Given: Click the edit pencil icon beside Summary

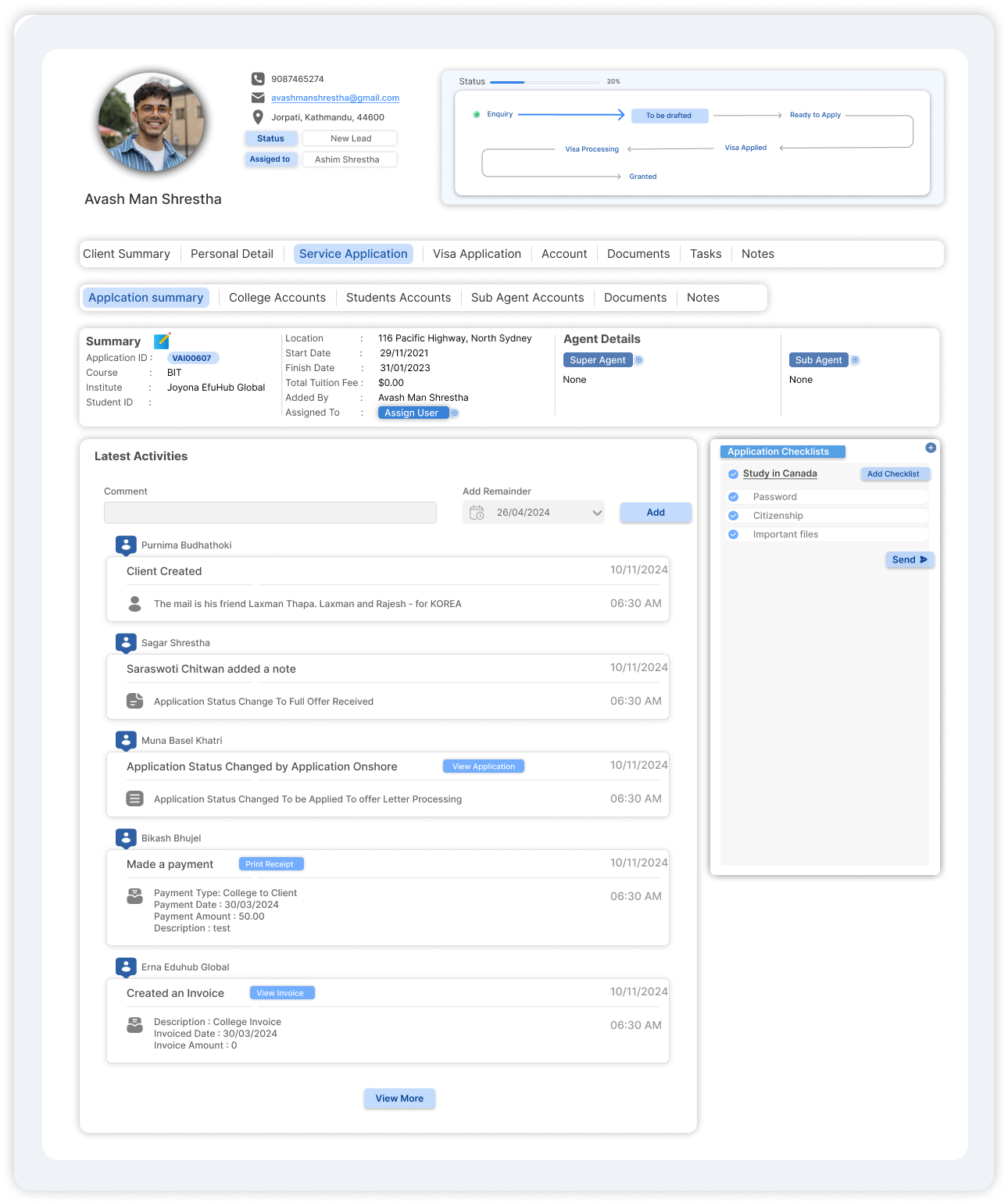Looking at the screenshot, I should (162, 341).
